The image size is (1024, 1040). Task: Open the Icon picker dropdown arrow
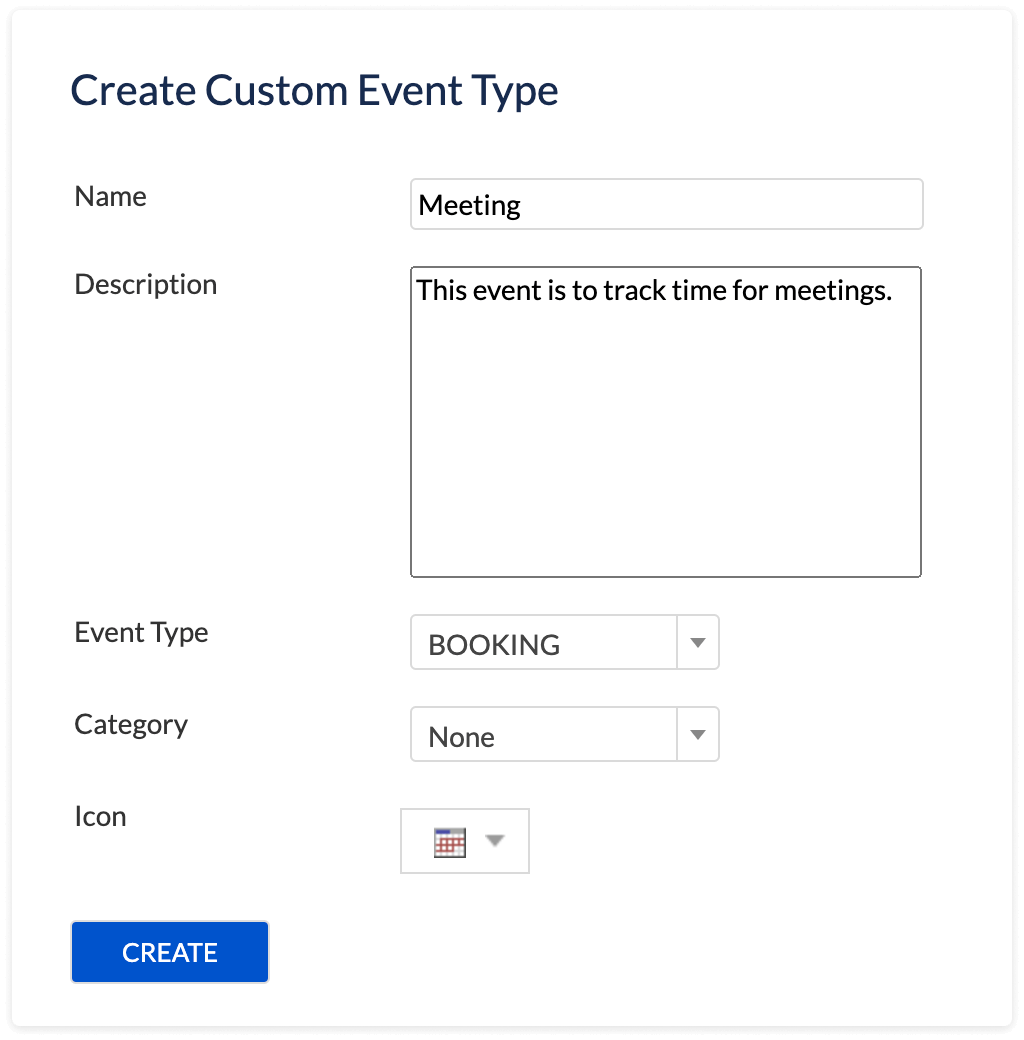tap(494, 841)
